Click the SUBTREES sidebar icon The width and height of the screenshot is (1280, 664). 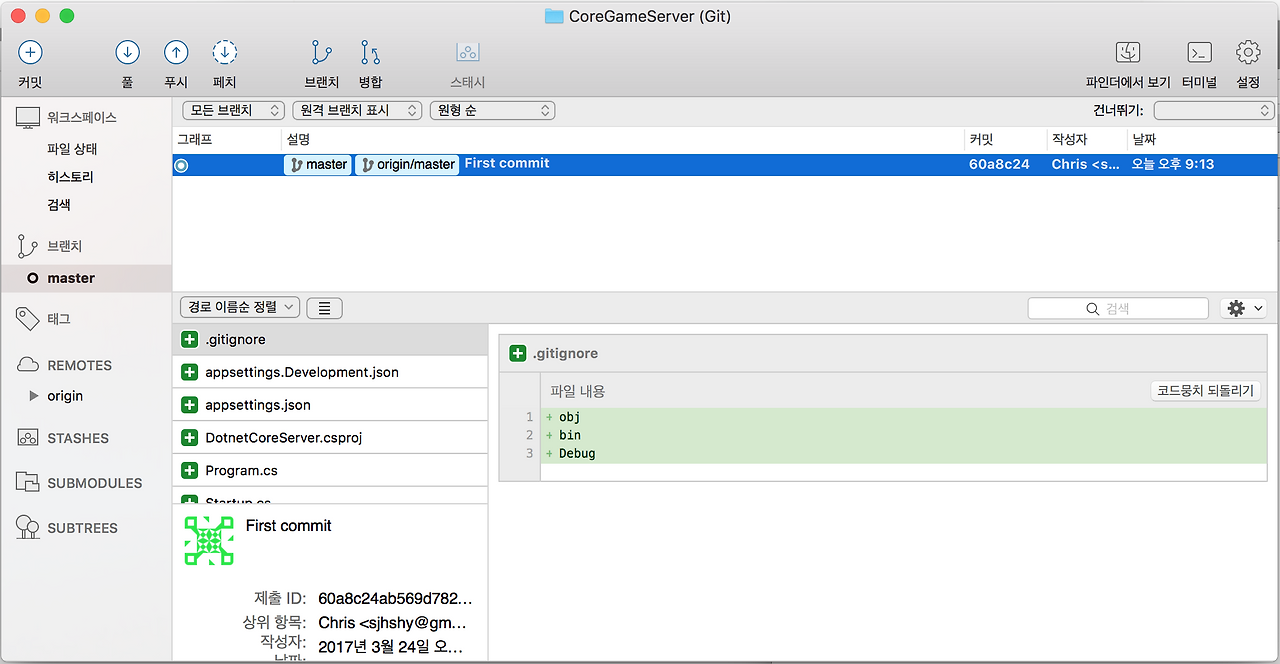pos(28,527)
